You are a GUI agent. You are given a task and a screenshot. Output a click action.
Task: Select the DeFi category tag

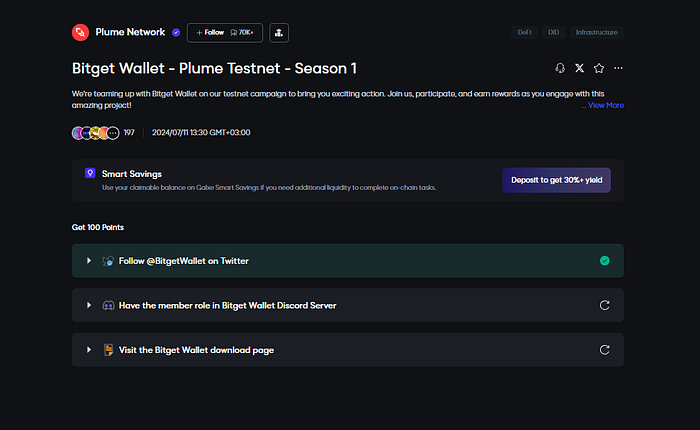523,32
